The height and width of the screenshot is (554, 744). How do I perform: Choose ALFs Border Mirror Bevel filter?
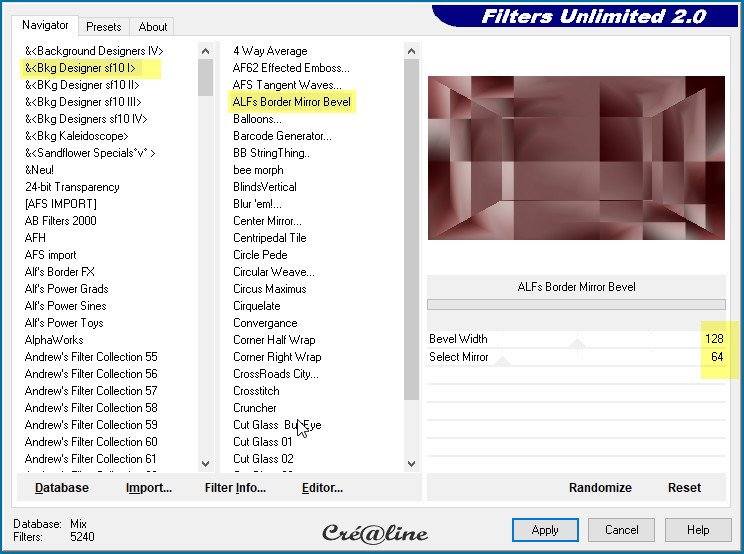[x=292, y=102]
